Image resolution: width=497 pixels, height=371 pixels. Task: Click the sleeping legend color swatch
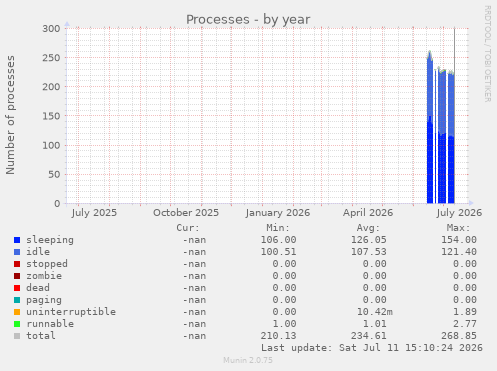pos(17,240)
